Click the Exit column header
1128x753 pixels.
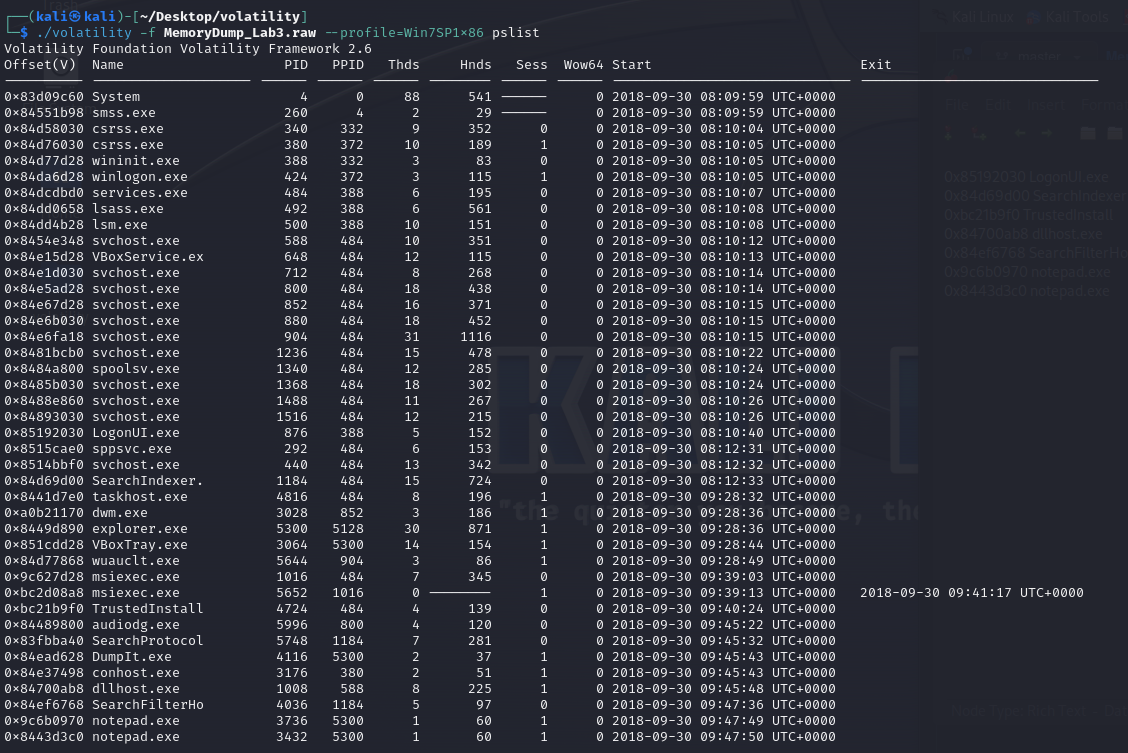click(x=875, y=65)
